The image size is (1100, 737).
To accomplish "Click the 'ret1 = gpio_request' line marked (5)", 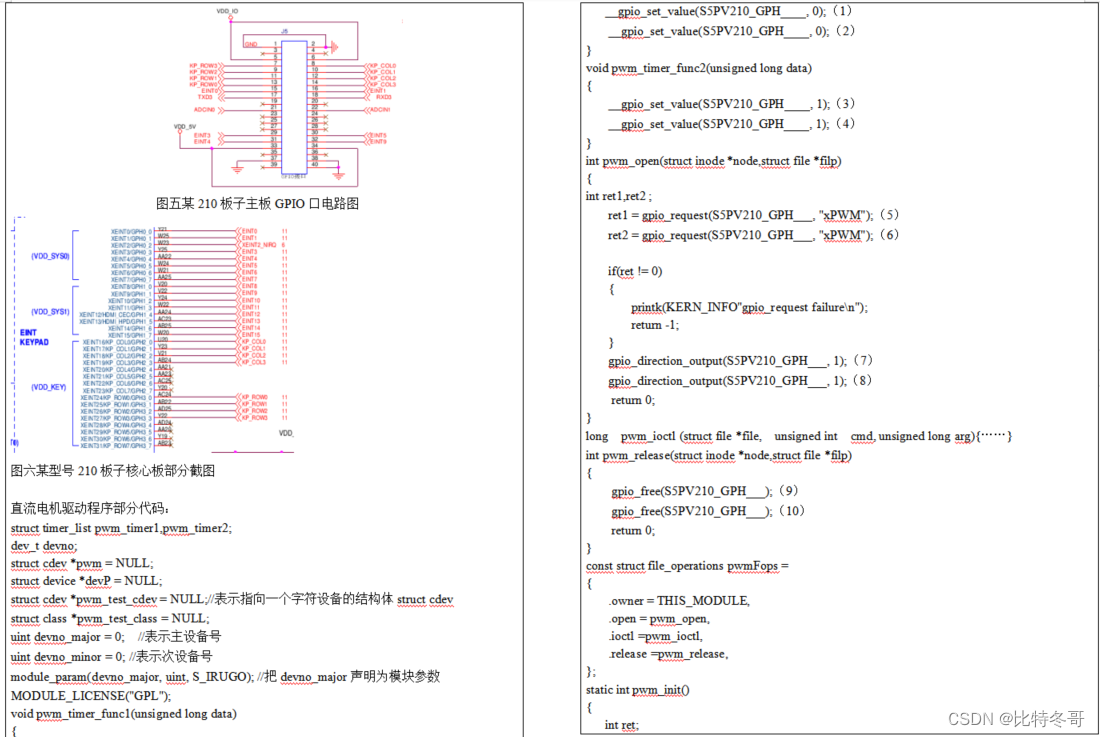I will 753,215.
